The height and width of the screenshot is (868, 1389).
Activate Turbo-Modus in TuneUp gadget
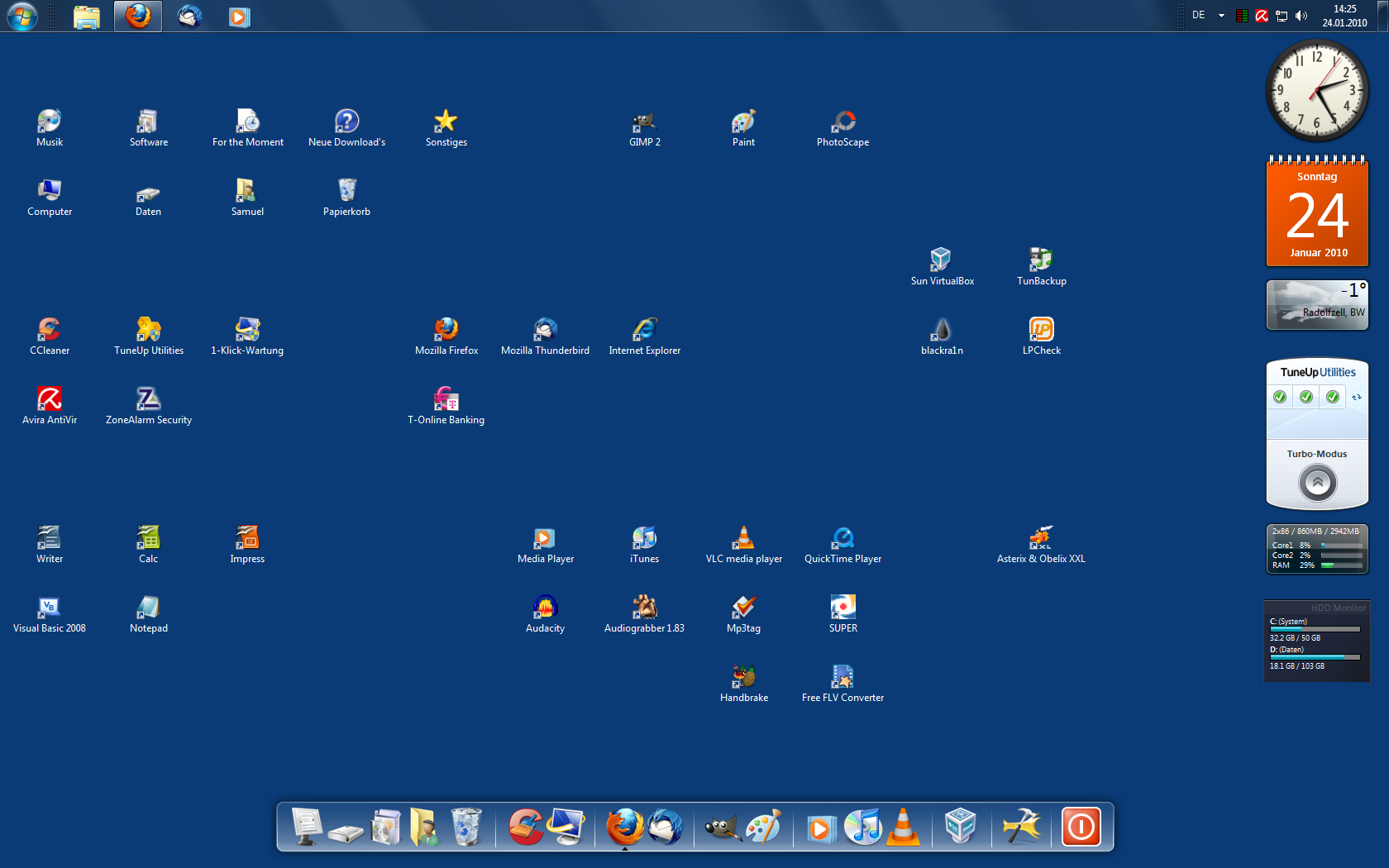tap(1317, 482)
